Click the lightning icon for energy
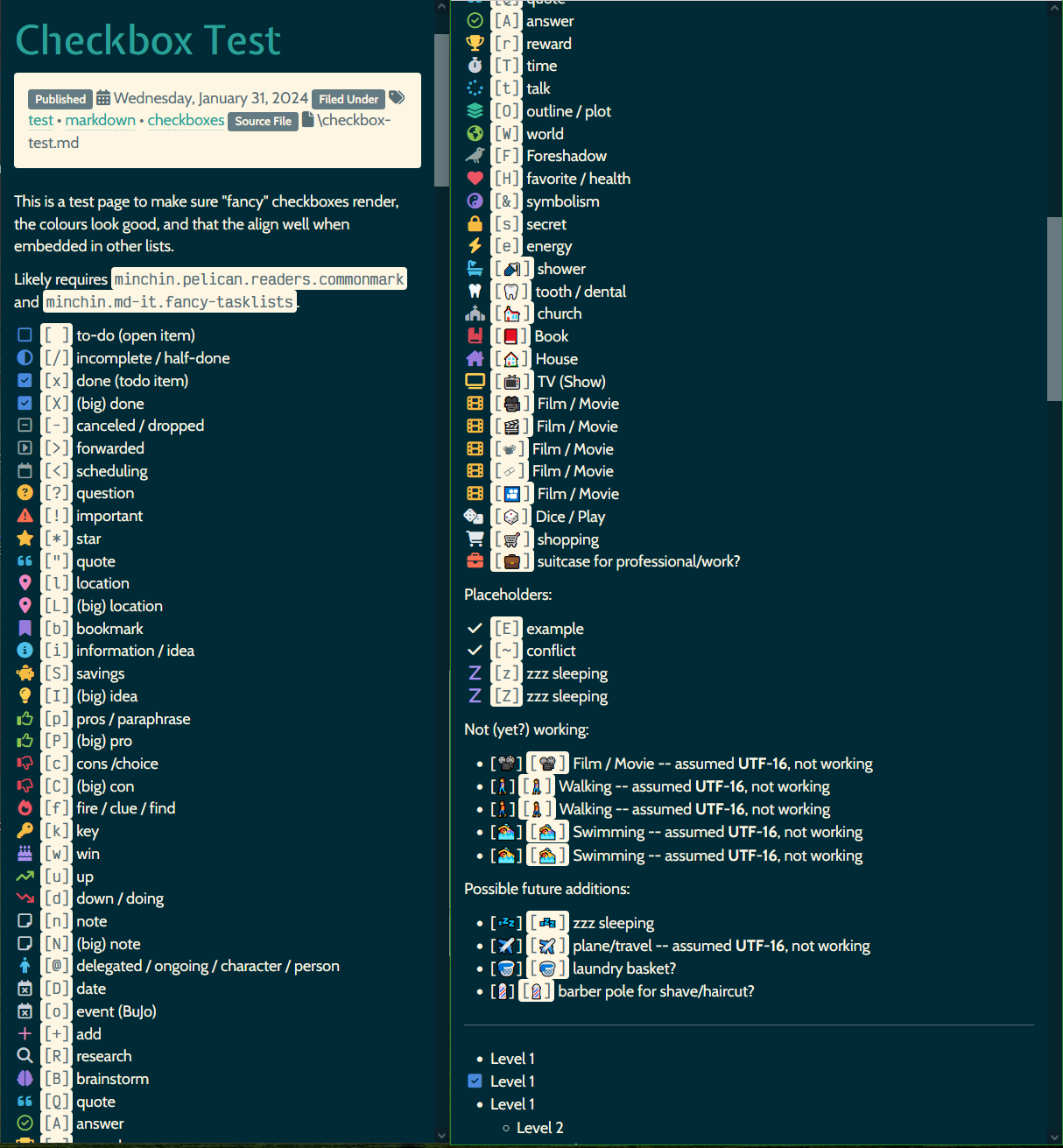 coord(475,246)
